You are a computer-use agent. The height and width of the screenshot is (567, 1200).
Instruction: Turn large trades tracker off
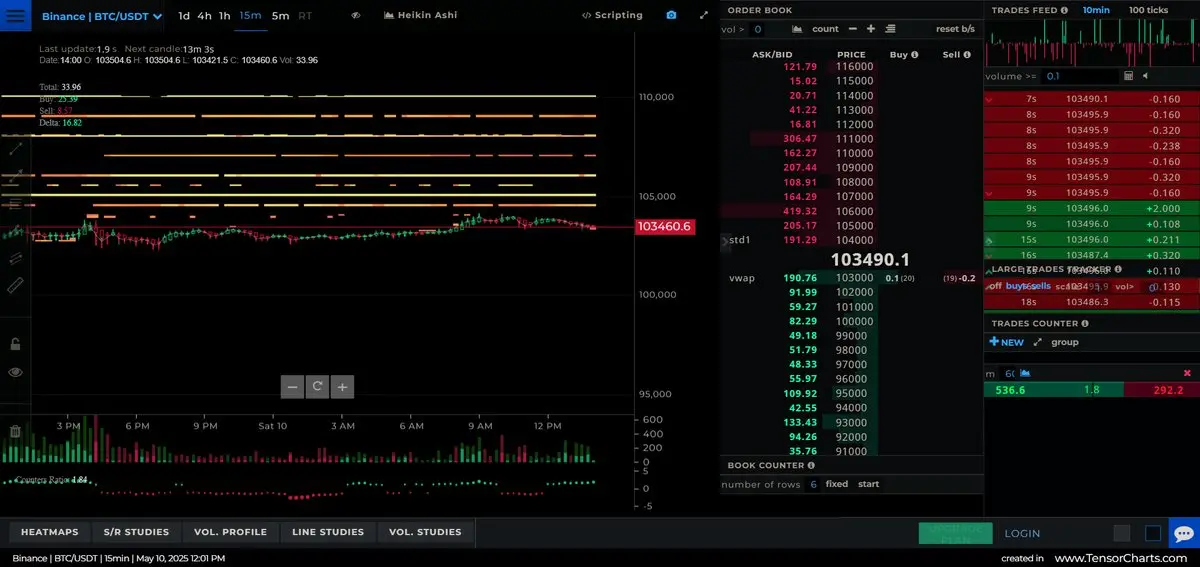tap(994, 286)
